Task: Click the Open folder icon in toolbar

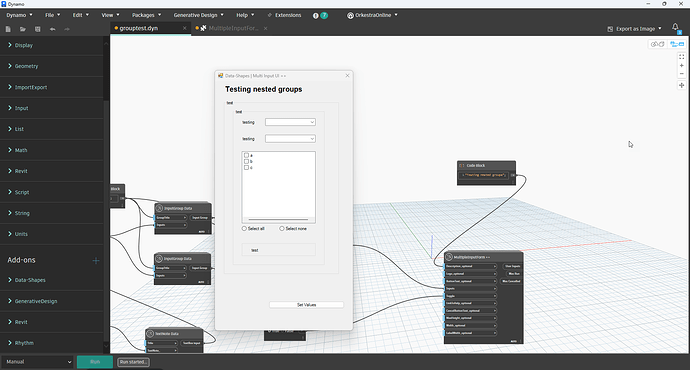Action: [22, 29]
